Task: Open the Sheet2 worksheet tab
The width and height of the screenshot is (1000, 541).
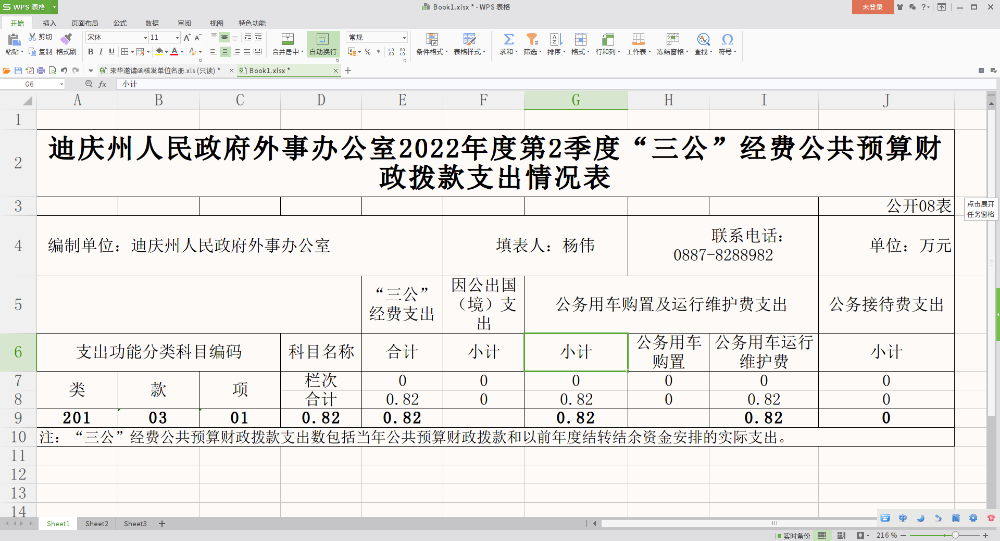Action: [97, 524]
